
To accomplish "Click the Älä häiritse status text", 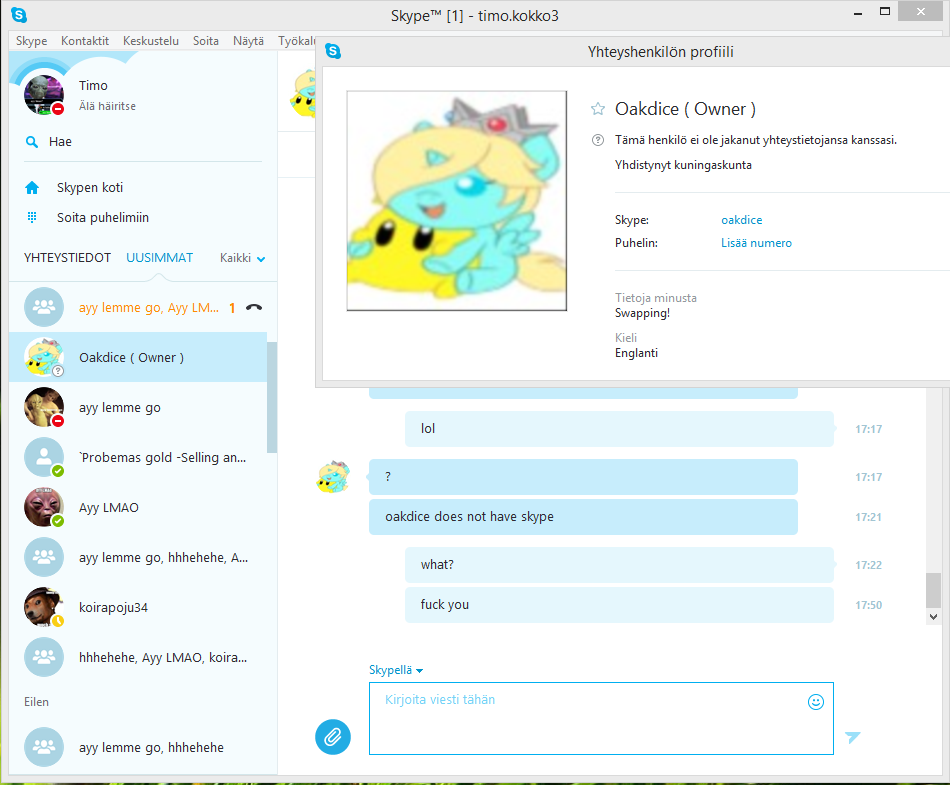I will (107, 106).
